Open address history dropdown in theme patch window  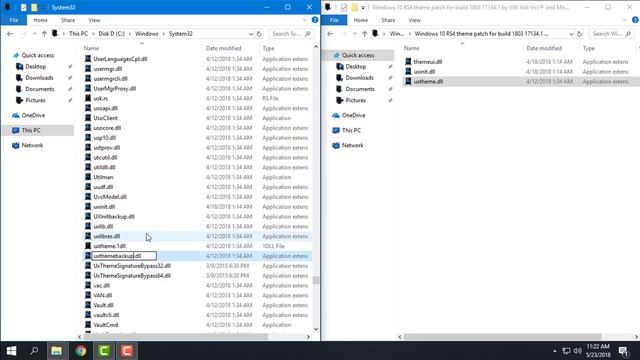[x=571, y=34]
